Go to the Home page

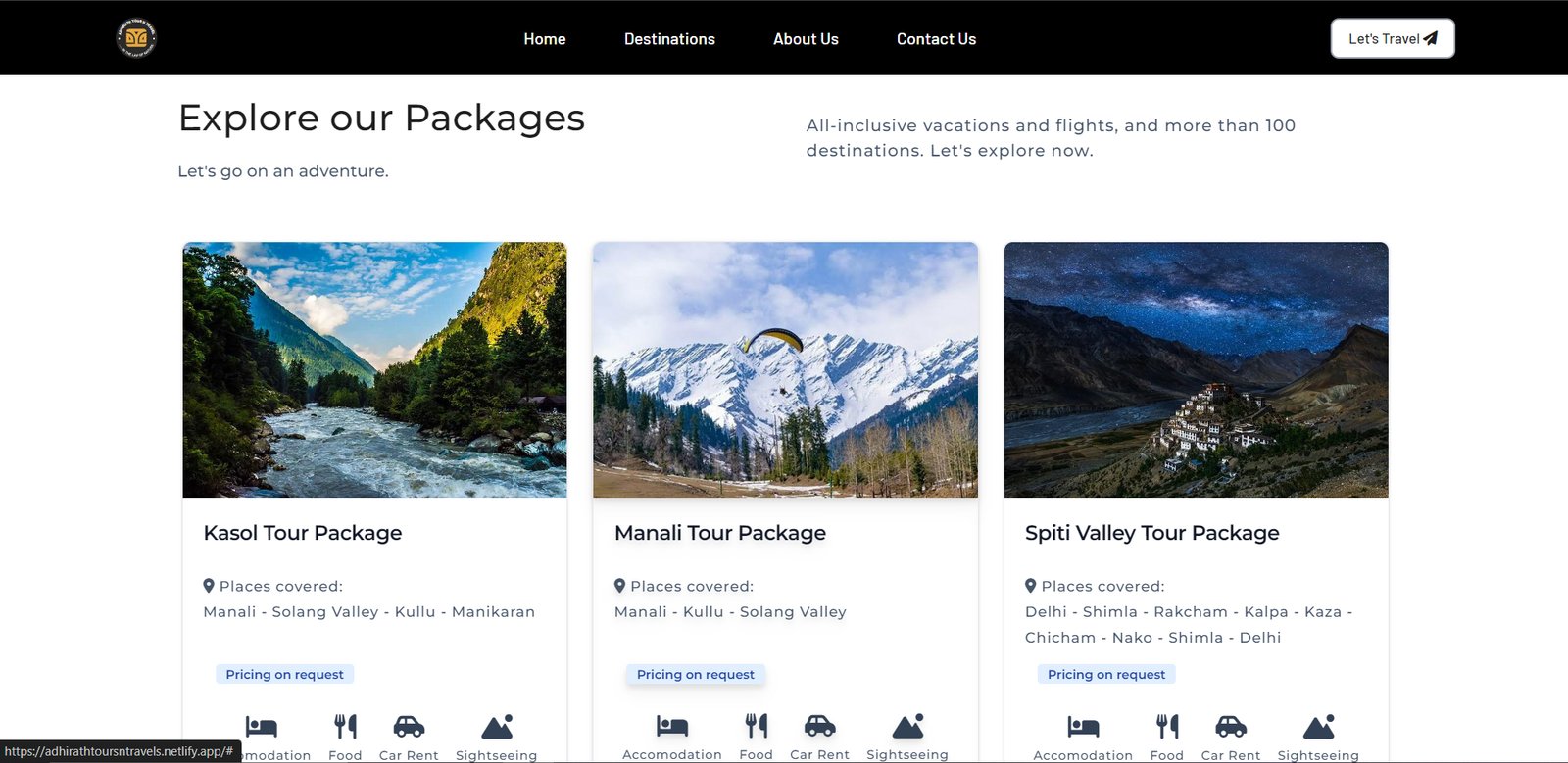coord(545,39)
